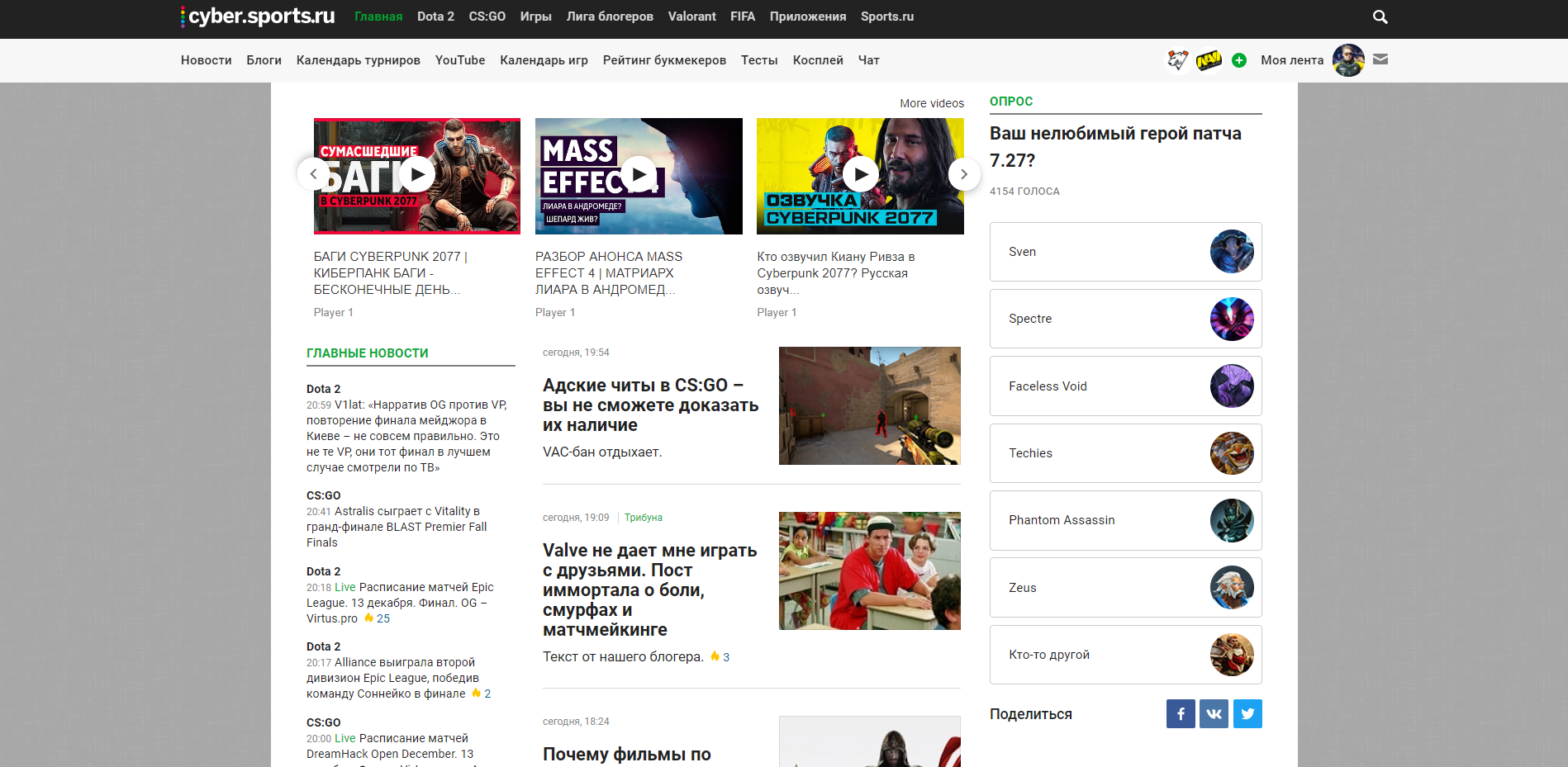Open article Адские читы в CS:GO
The width and height of the screenshot is (1568, 767).
coord(651,405)
